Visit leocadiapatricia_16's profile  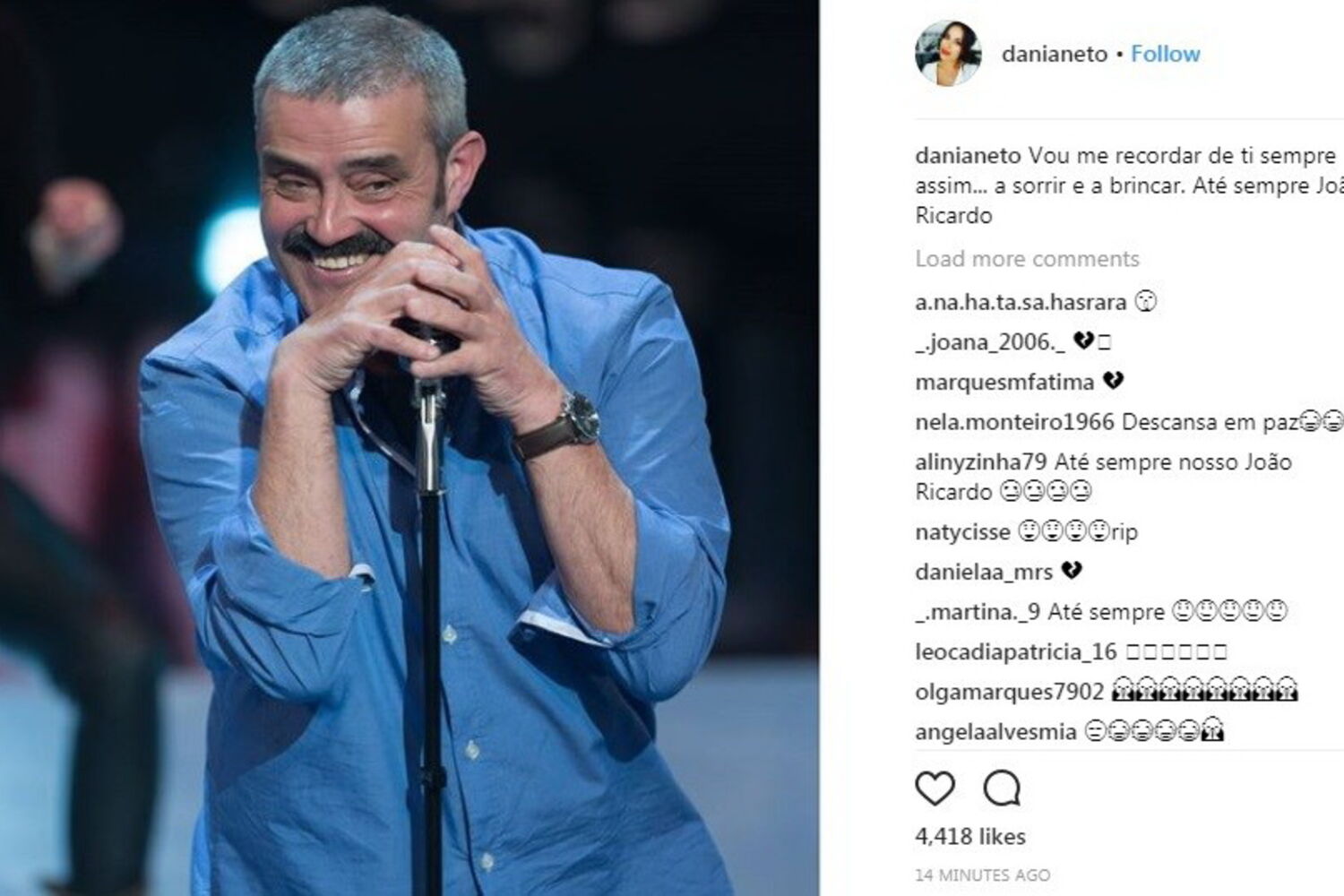click(1016, 651)
